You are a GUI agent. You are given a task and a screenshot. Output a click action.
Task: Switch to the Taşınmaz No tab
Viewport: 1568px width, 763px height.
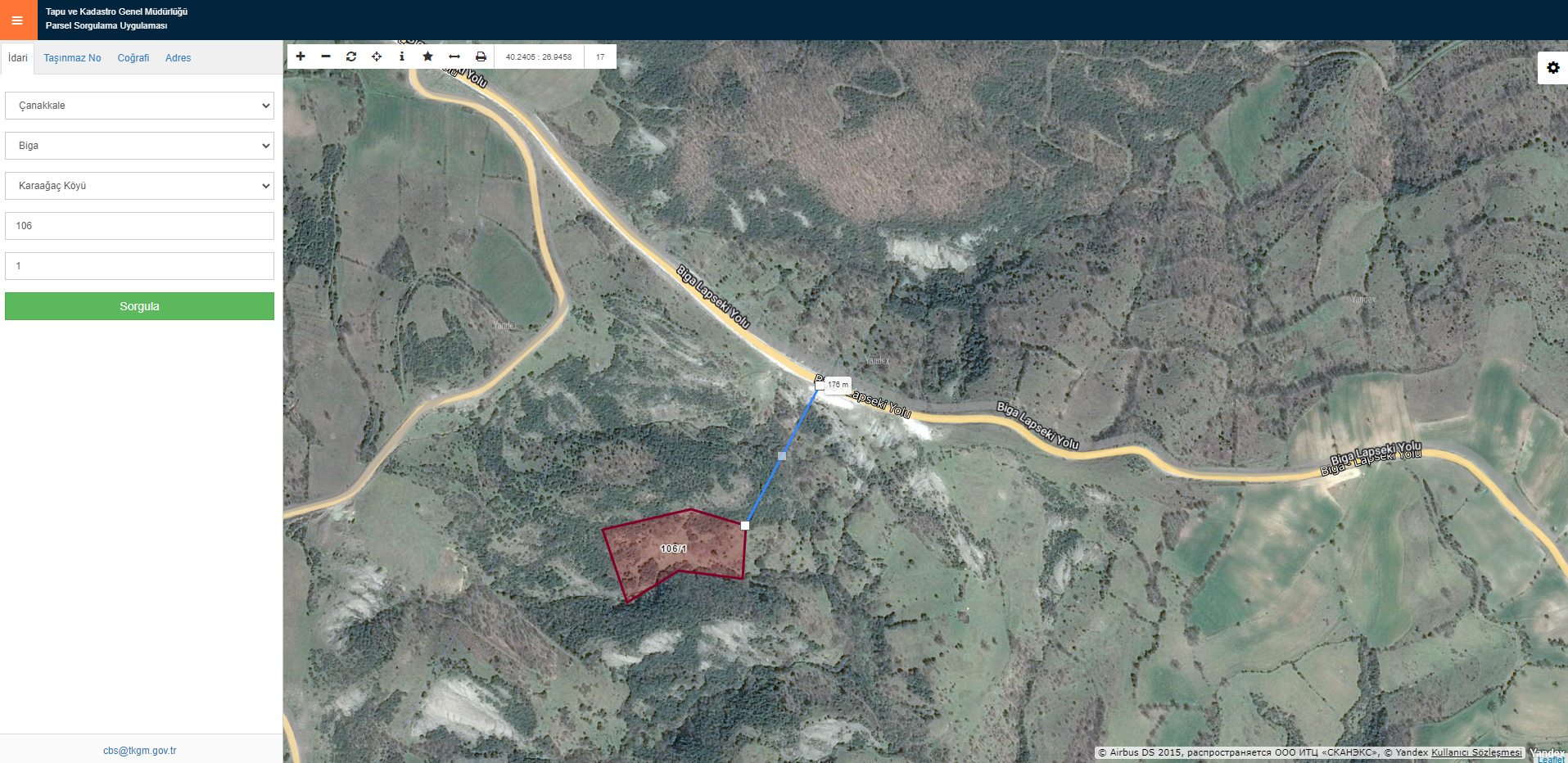coord(72,58)
